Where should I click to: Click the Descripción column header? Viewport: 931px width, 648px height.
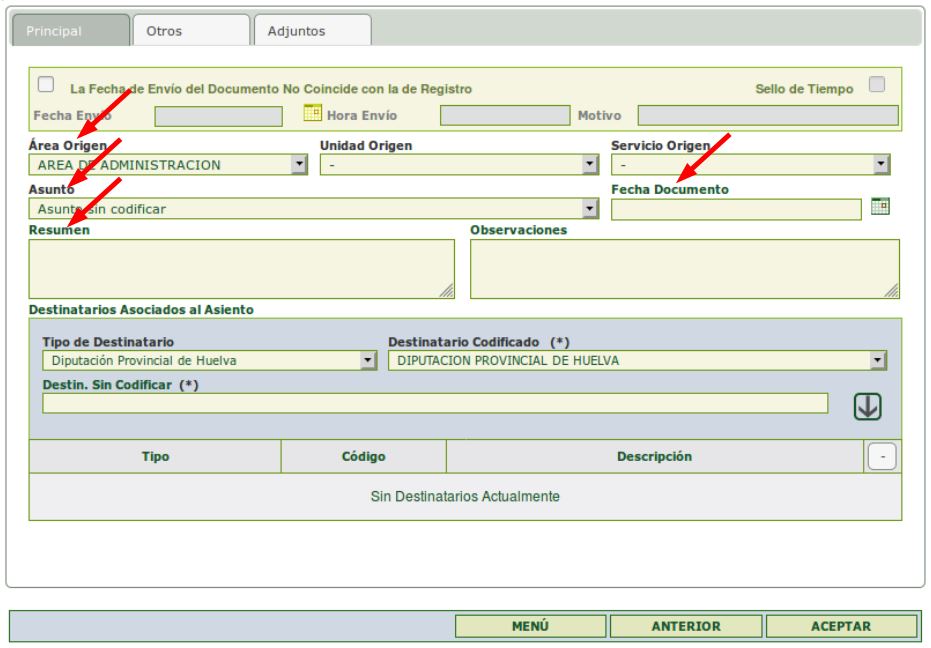click(654, 456)
